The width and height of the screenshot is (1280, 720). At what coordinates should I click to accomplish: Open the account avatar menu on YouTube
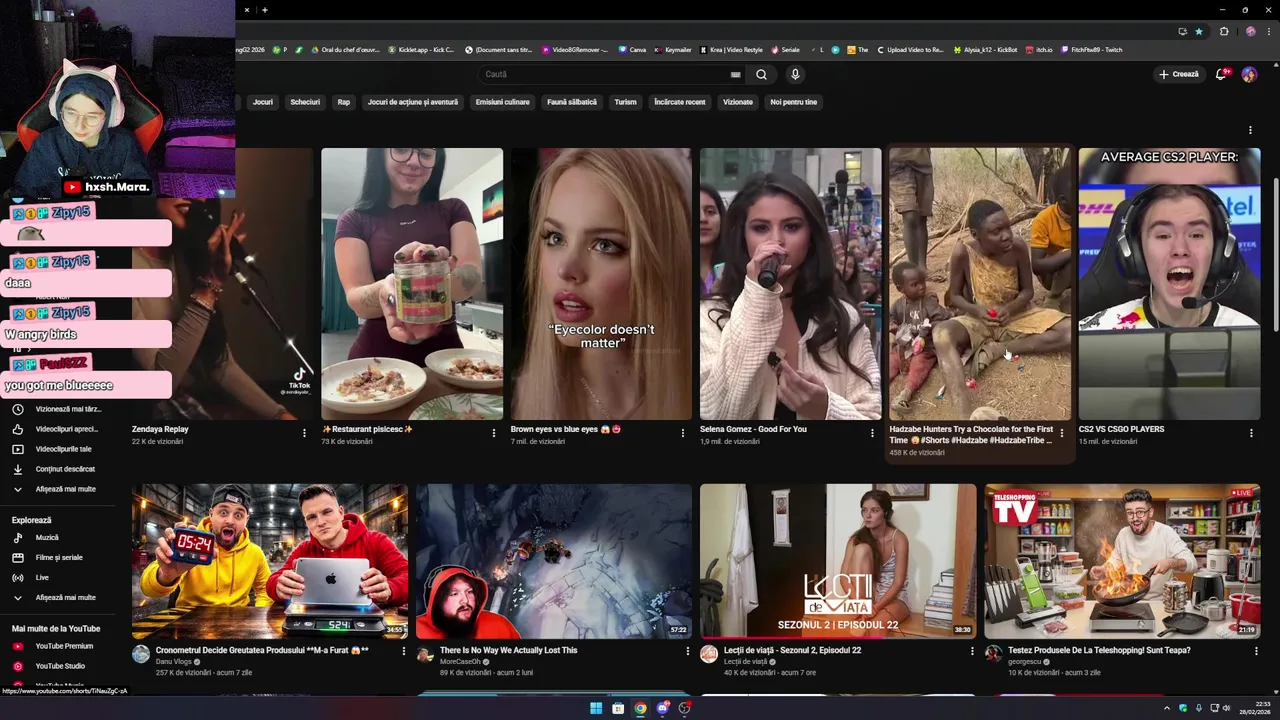pyautogui.click(x=1249, y=74)
